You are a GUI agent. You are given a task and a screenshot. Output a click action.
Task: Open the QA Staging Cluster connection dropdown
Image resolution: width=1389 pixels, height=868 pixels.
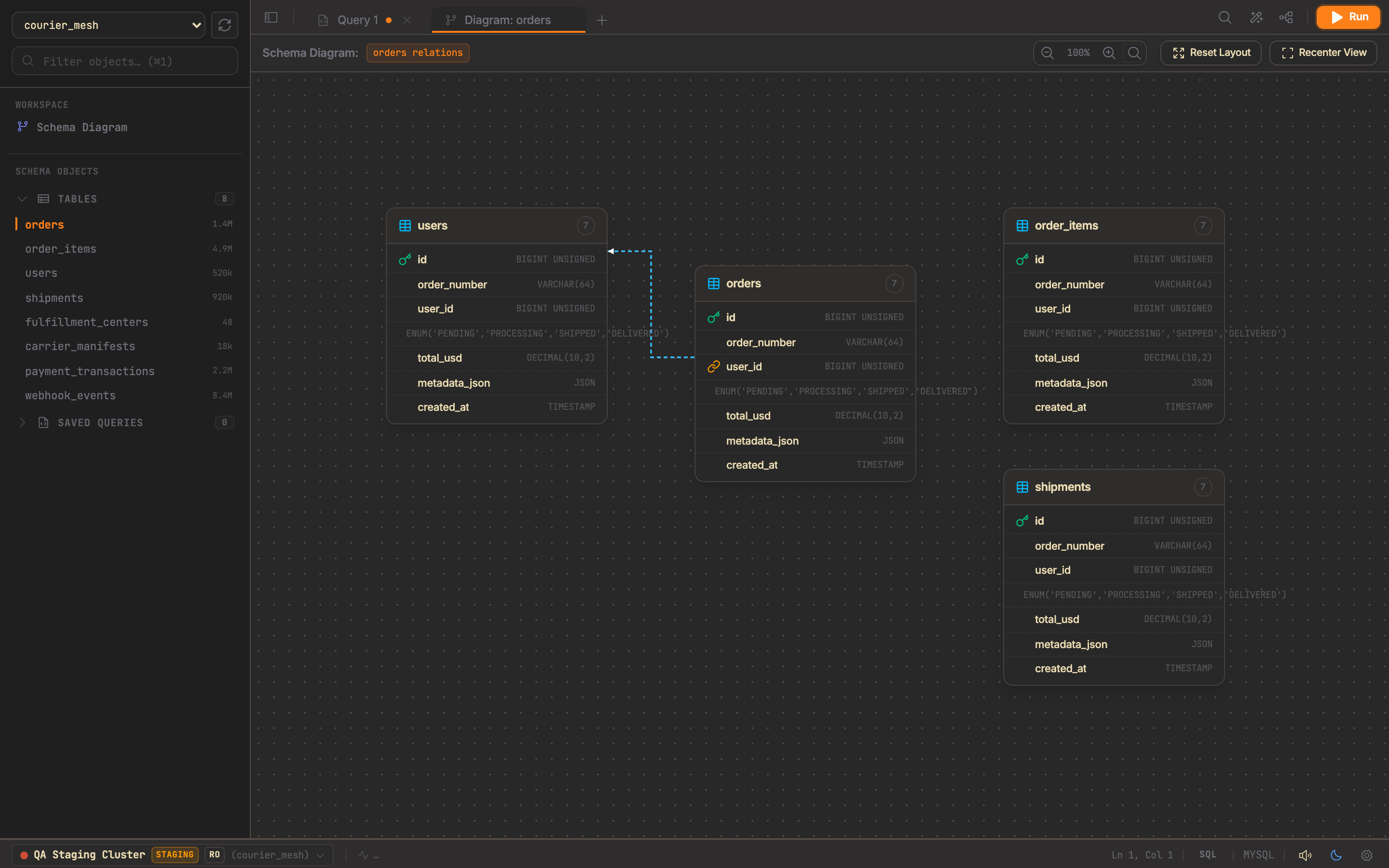173,855
